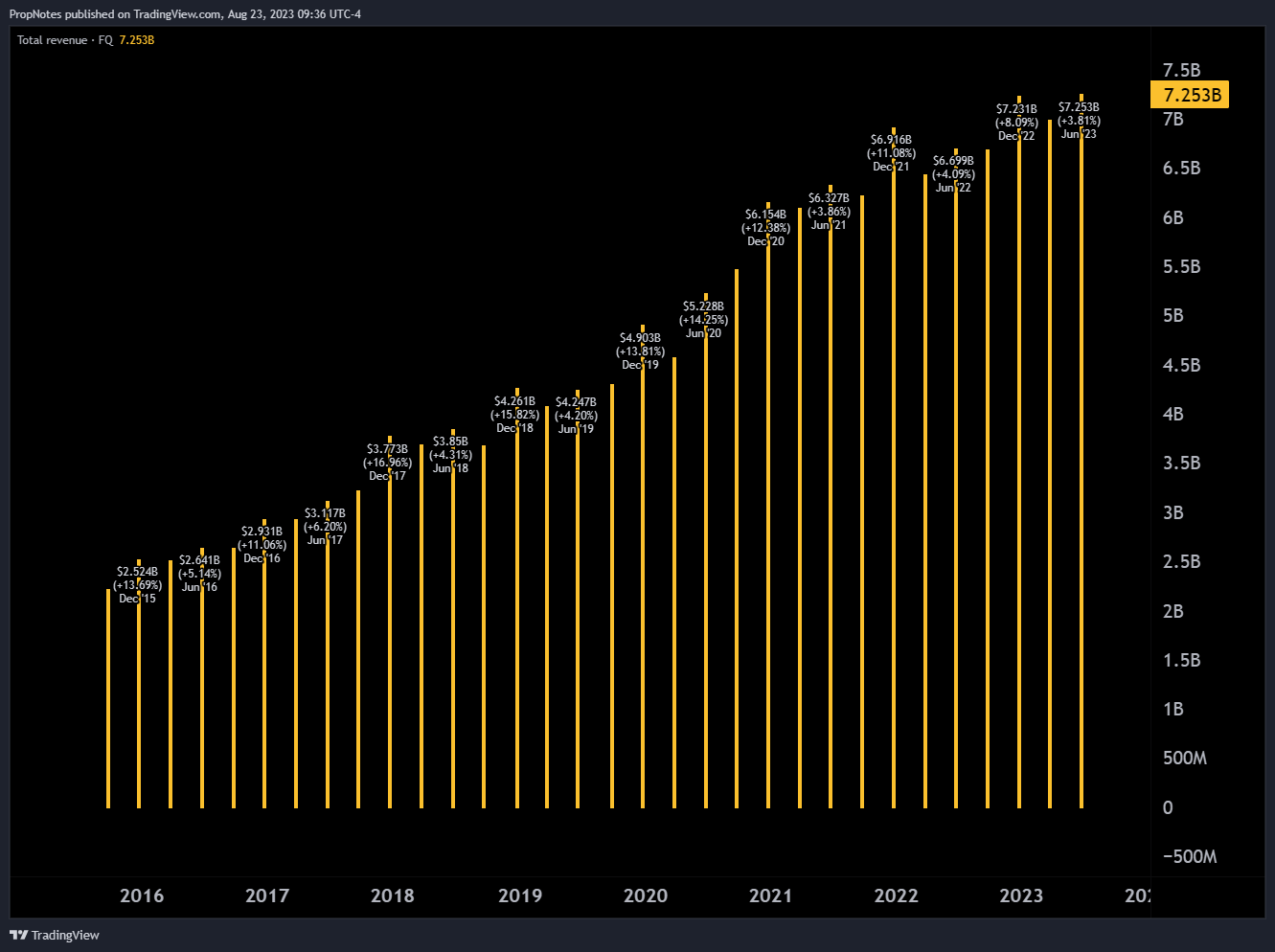Click the "2020" year on the time axis
1275x952 pixels.
pyautogui.click(x=646, y=895)
